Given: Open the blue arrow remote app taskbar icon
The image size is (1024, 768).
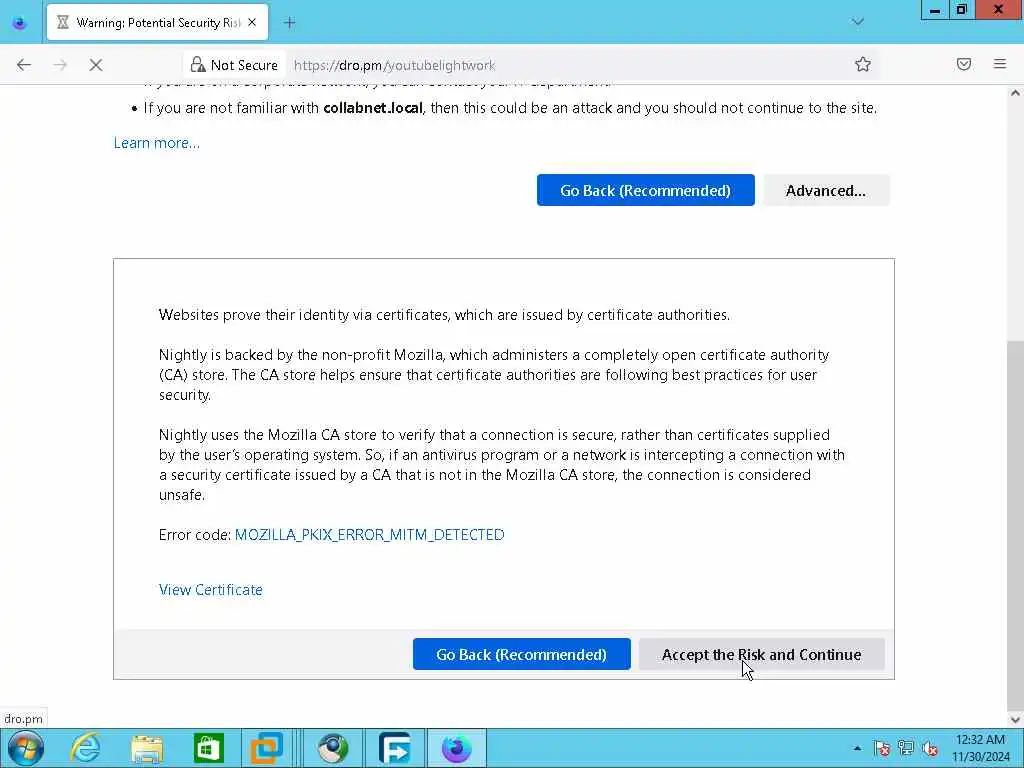Looking at the screenshot, I should pyautogui.click(x=394, y=748).
